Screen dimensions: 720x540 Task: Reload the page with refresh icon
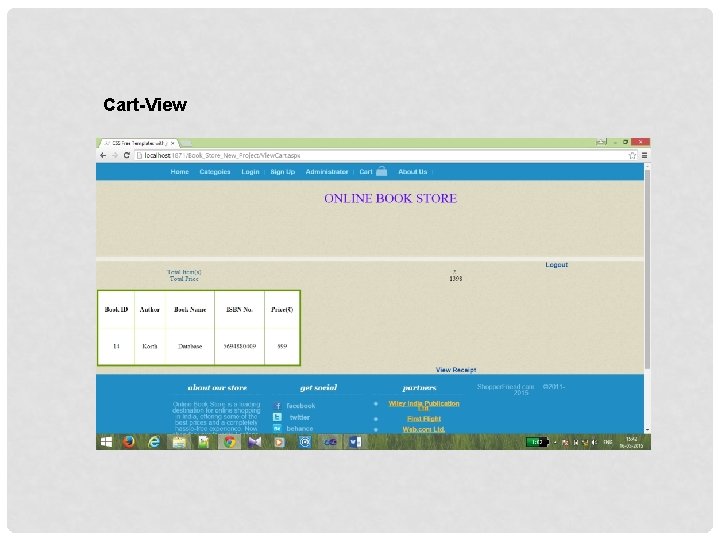(x=127, y=156)
